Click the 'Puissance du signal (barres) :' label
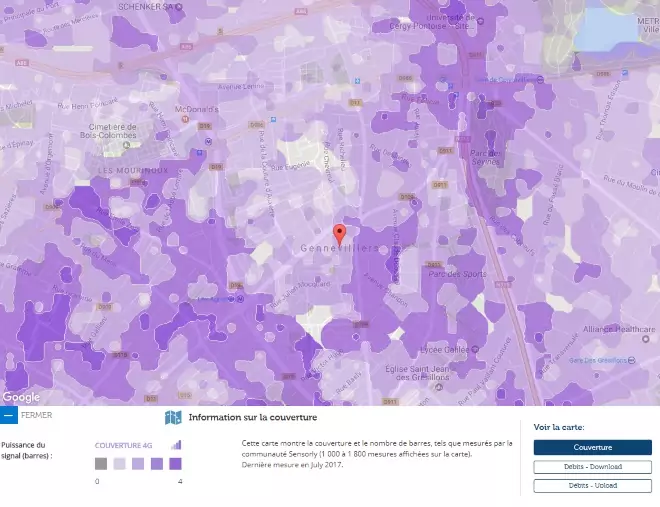 point(27,450)
